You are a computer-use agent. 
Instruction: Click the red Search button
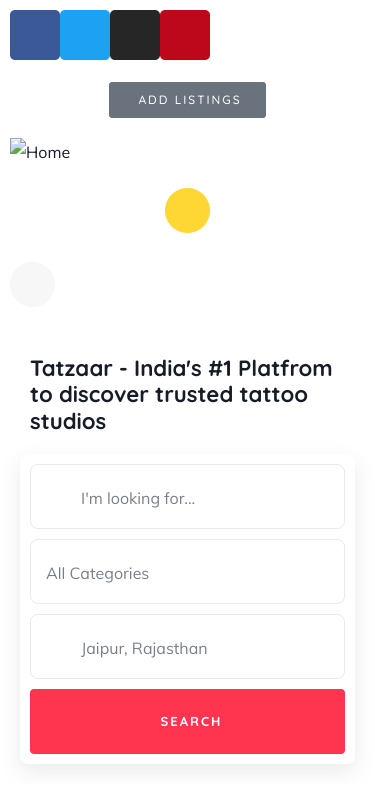click(x=188, y=721)
